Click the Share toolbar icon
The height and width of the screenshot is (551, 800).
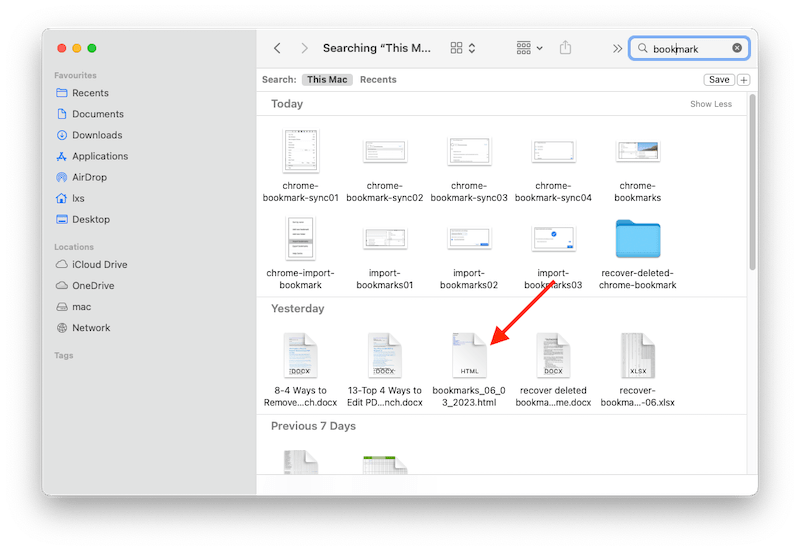point(565,47)
